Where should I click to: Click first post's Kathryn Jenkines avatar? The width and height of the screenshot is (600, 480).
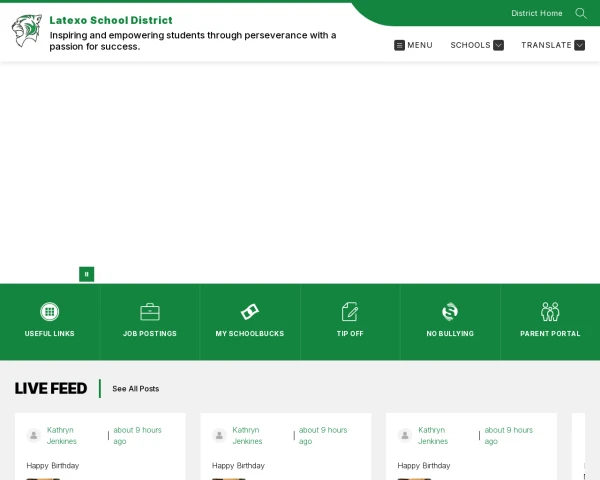(x=34, y=435)
